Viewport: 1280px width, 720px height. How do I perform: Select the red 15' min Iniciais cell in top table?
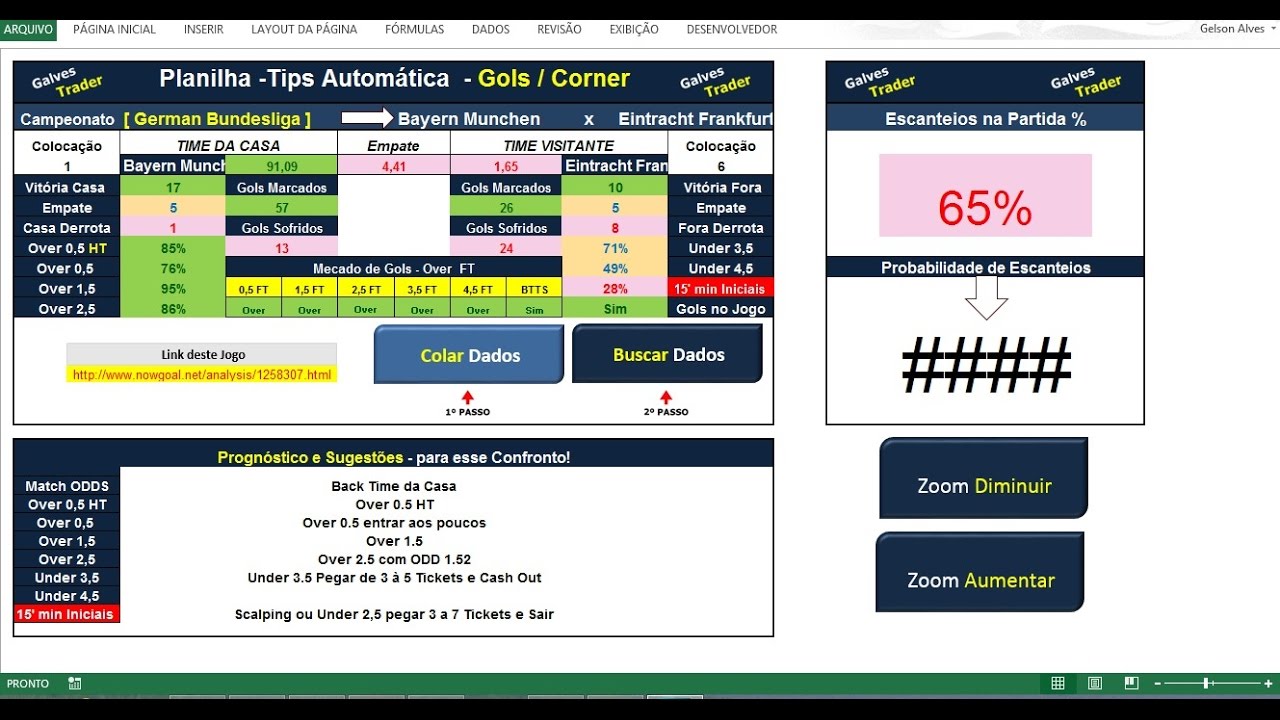coord(721,289)
